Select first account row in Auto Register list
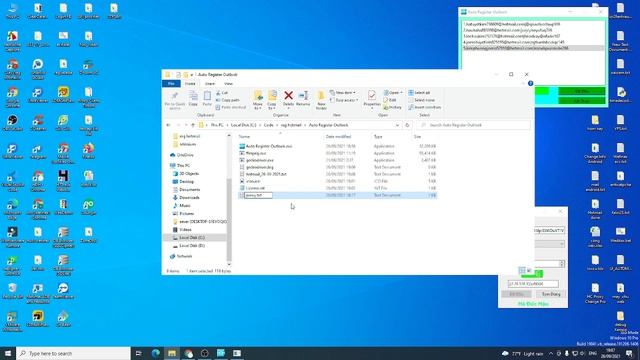Viewport: 640px width, 360px height. (533, 24)
